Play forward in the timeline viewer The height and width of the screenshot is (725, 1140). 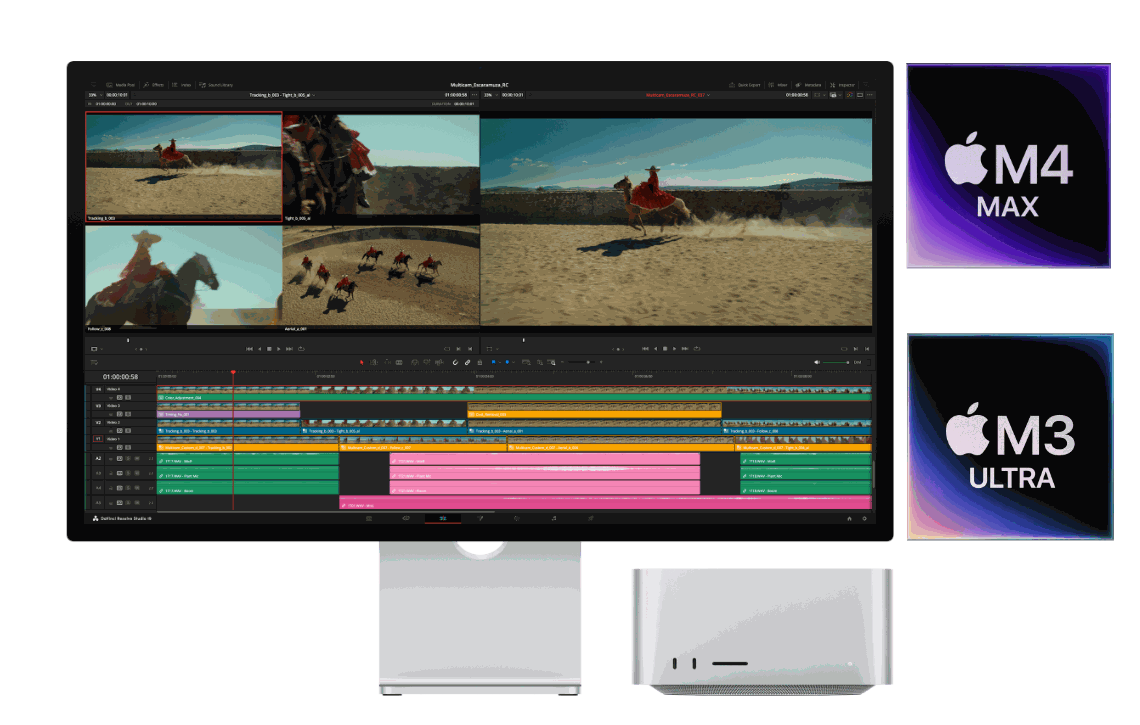[x=675, y=349]
